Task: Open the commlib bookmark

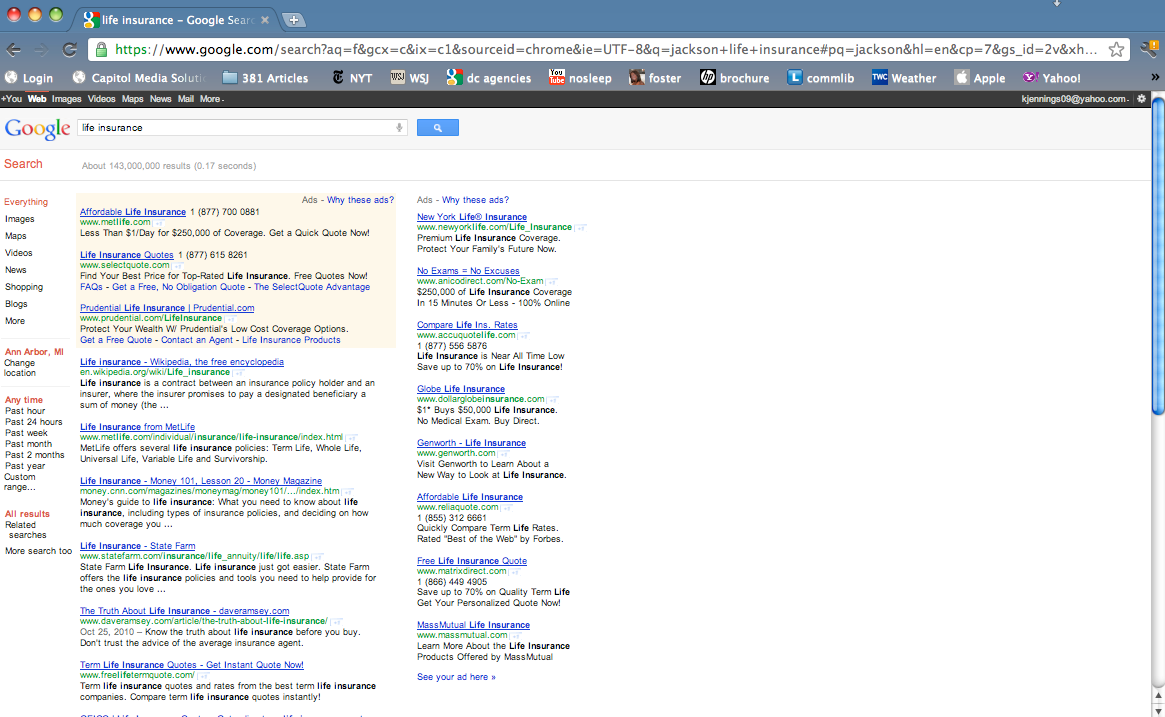Action: tap(821, 78)
